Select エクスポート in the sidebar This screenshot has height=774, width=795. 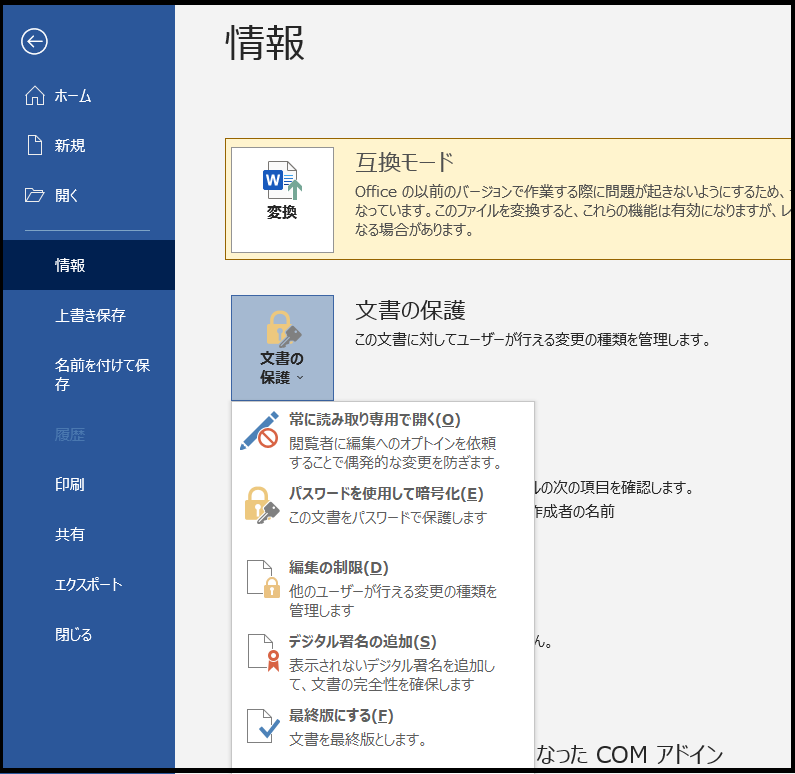(88, 585)
